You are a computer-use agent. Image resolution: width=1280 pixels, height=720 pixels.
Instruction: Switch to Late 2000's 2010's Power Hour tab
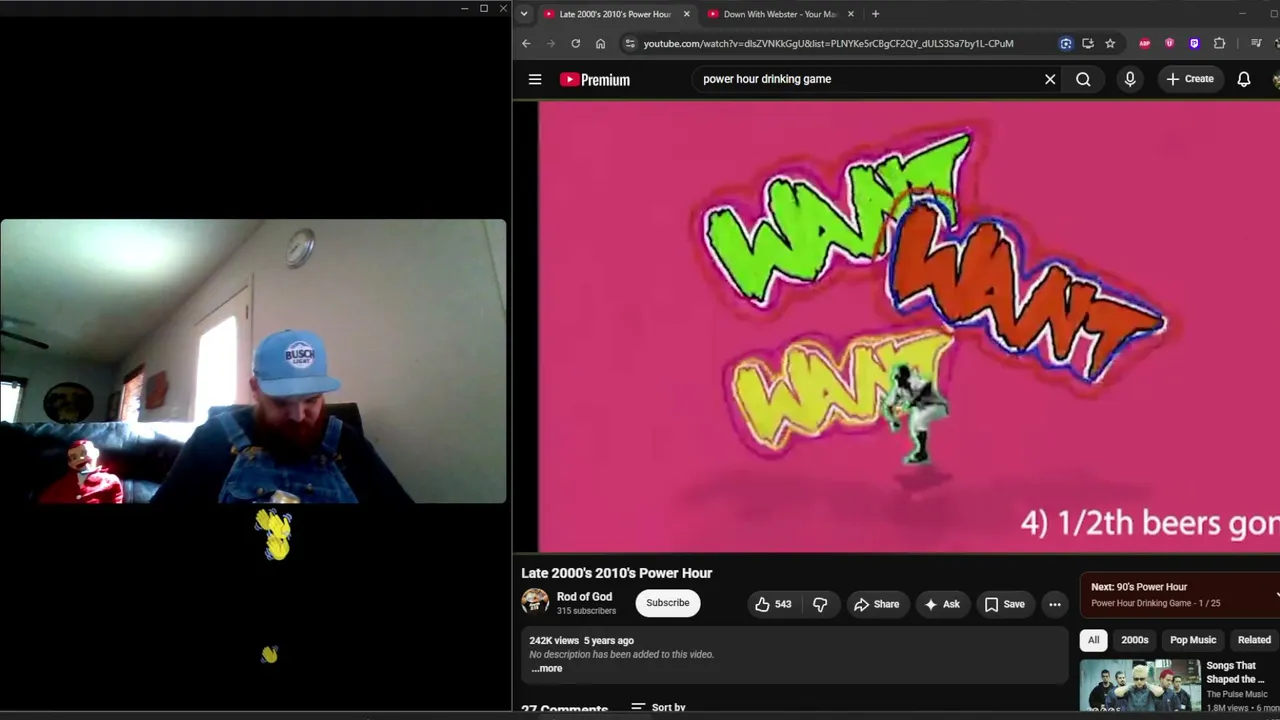pos(616,14)
